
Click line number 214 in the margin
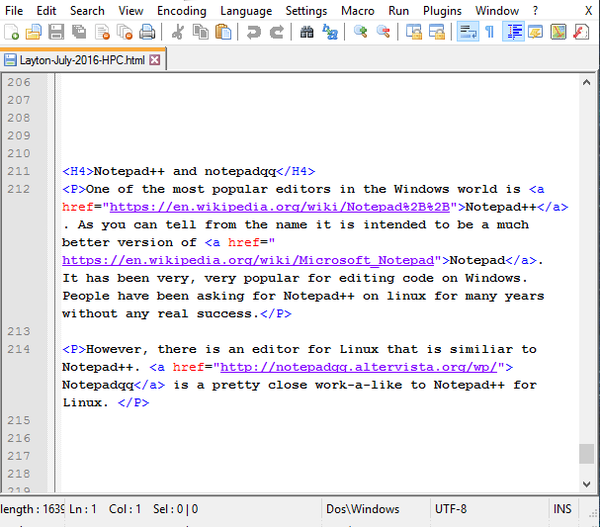[x=19, y=349]
